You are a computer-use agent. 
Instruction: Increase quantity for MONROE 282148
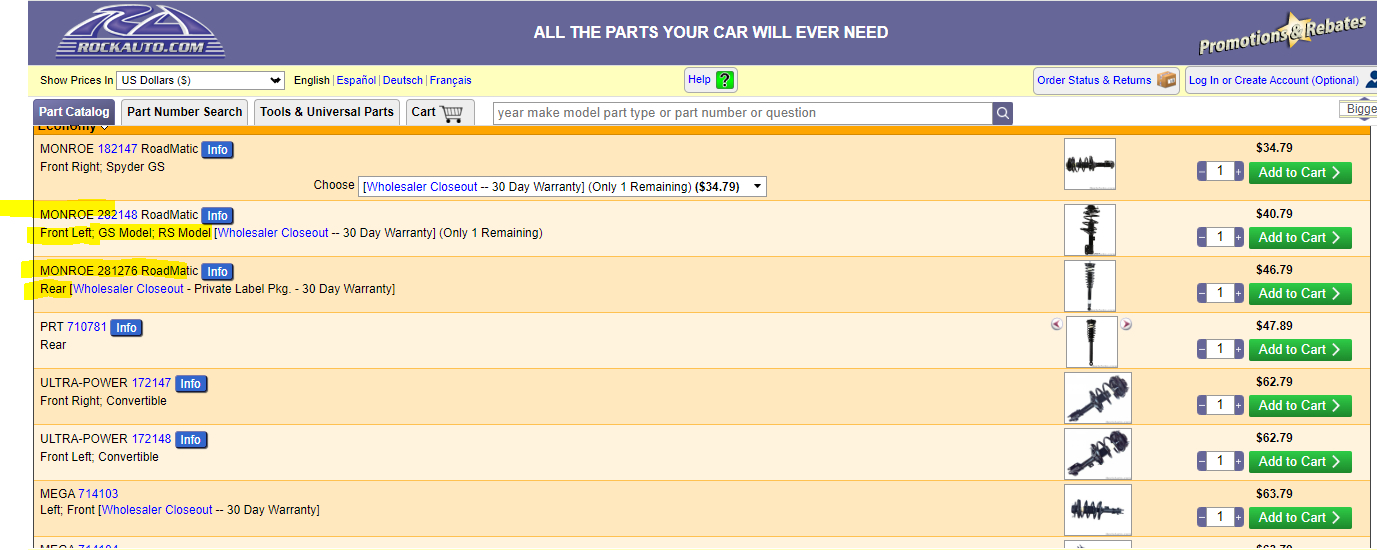coord(1238,238)
